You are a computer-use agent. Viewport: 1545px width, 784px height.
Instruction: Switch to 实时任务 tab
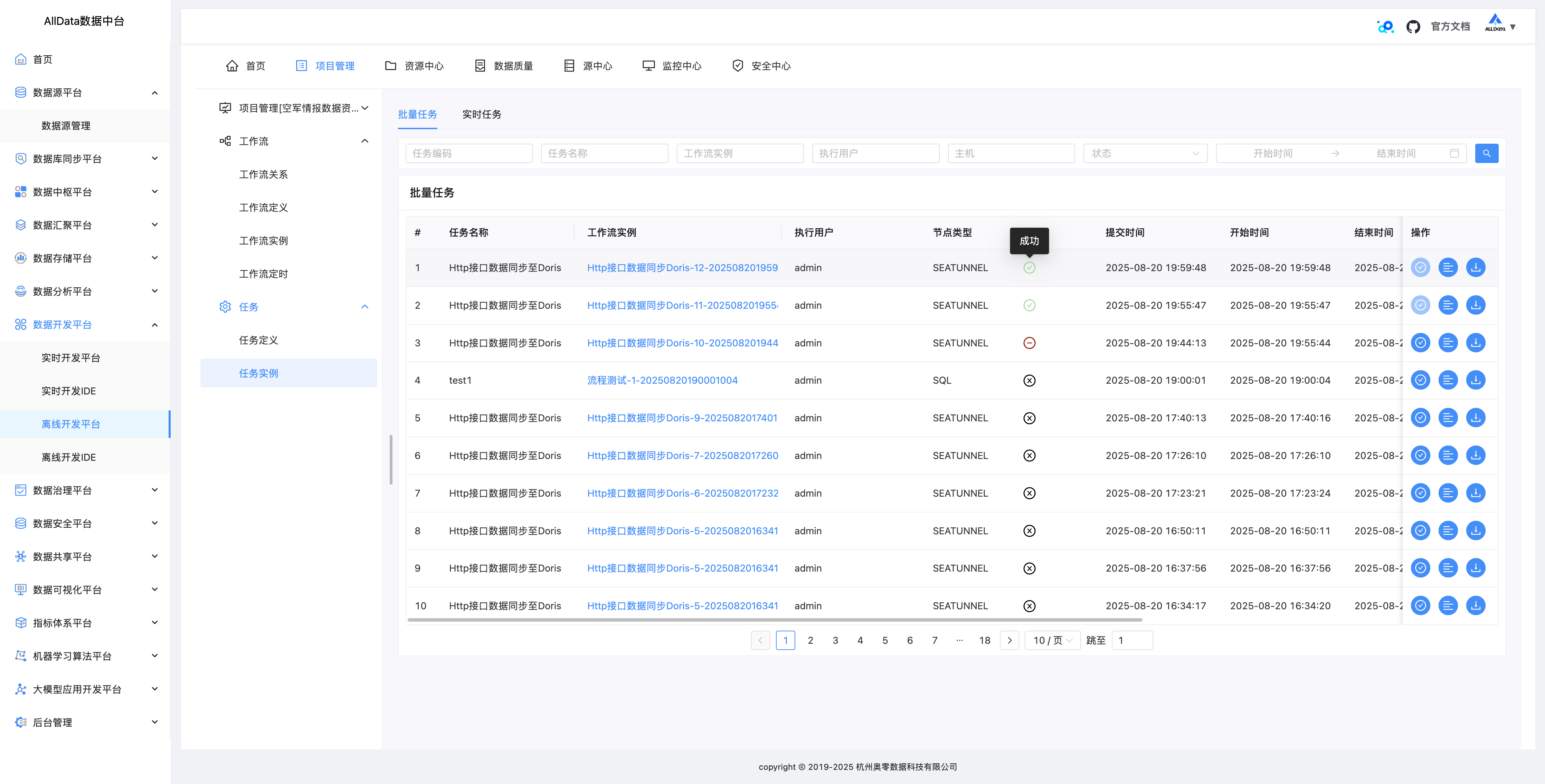pyautogui.click(x=482, y=114)
